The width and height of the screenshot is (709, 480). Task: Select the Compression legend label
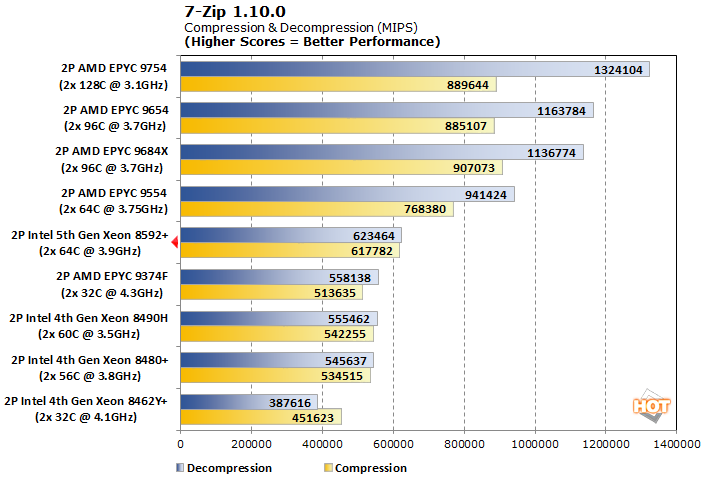coord(371,468)
